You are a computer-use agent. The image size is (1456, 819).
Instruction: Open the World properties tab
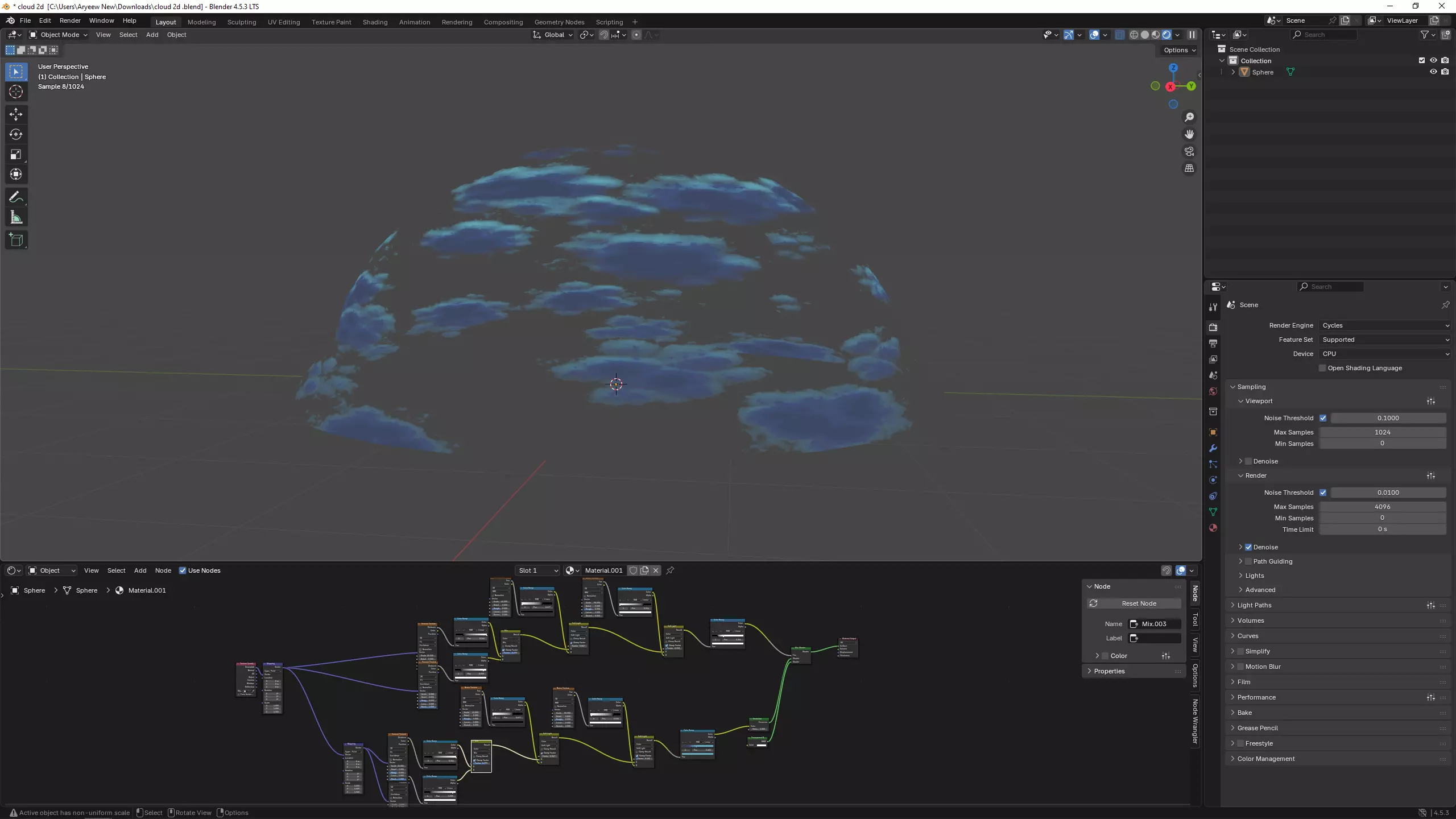[x=1213, y=391]
